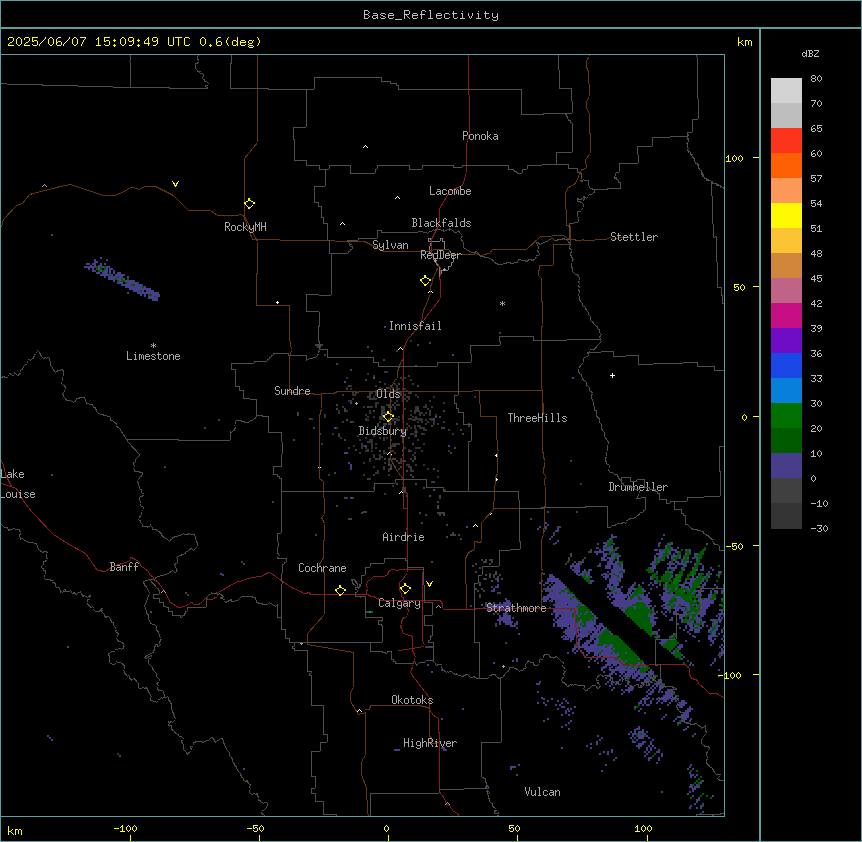Click the Sundre label
Image resolution: width=862 pixels, height=842 pixels.
pyautogui.click(x=292, y=391)
